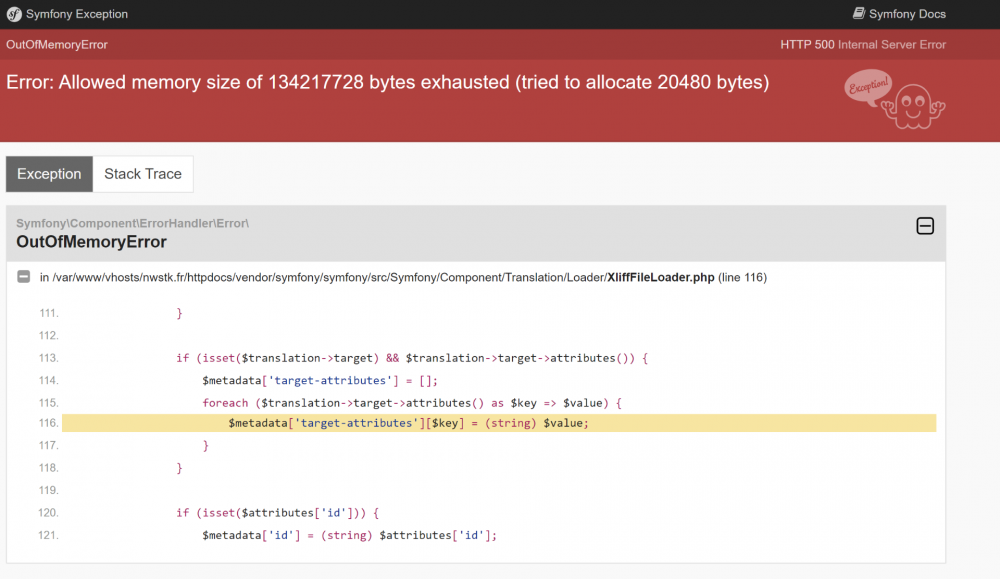1000x579 pixels.
Task: Click the Symfony Docs book icon
Action: coord(859,13)
